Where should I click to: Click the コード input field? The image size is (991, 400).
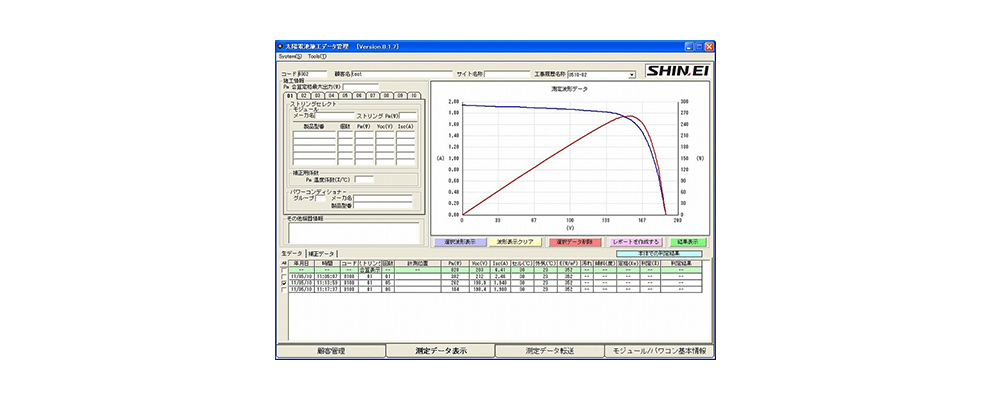(x=312, y=74)
